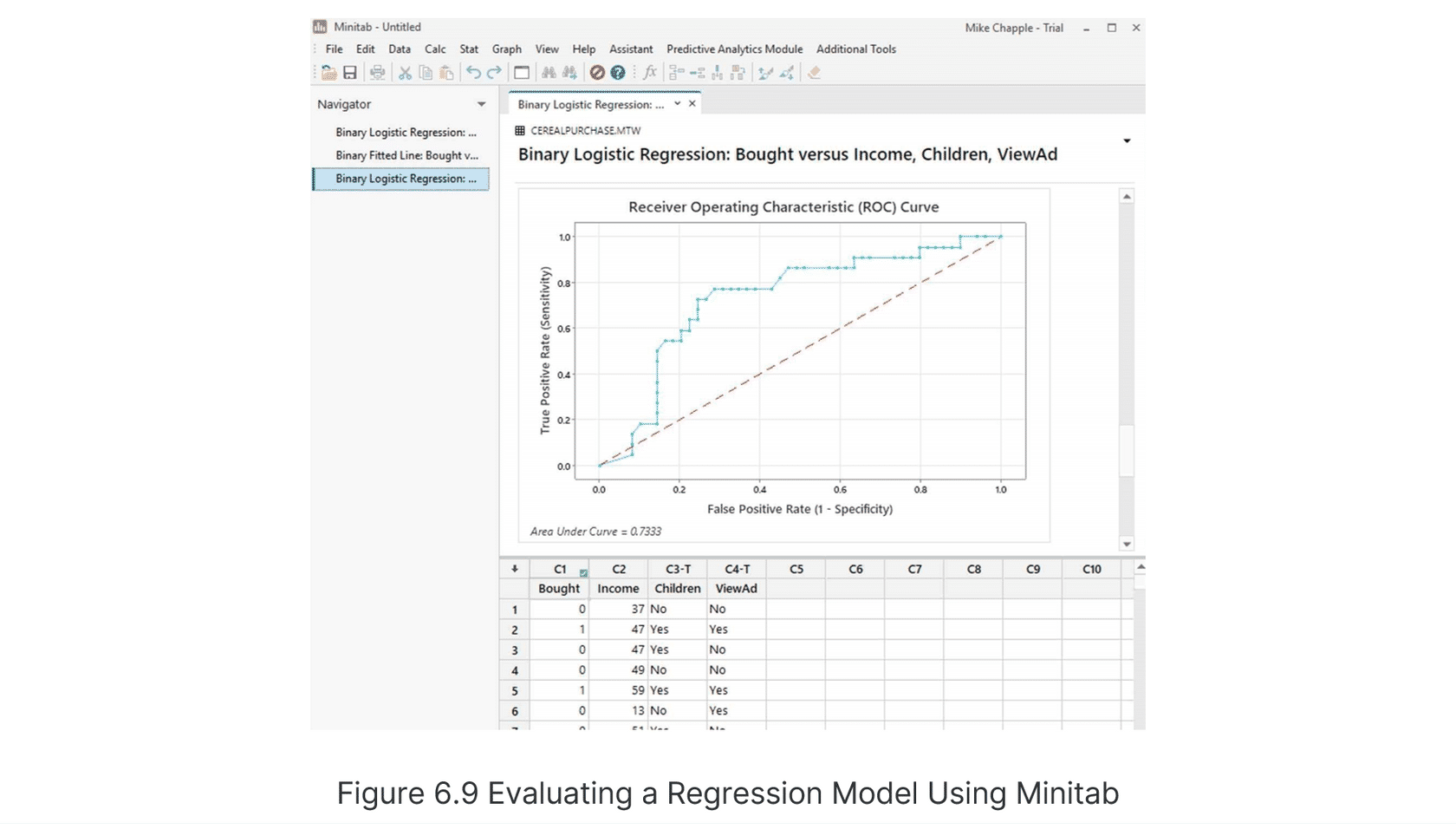Screen dimensions: 1456x829
Task: Click the Income column name cell
Action: click(619, 589)
